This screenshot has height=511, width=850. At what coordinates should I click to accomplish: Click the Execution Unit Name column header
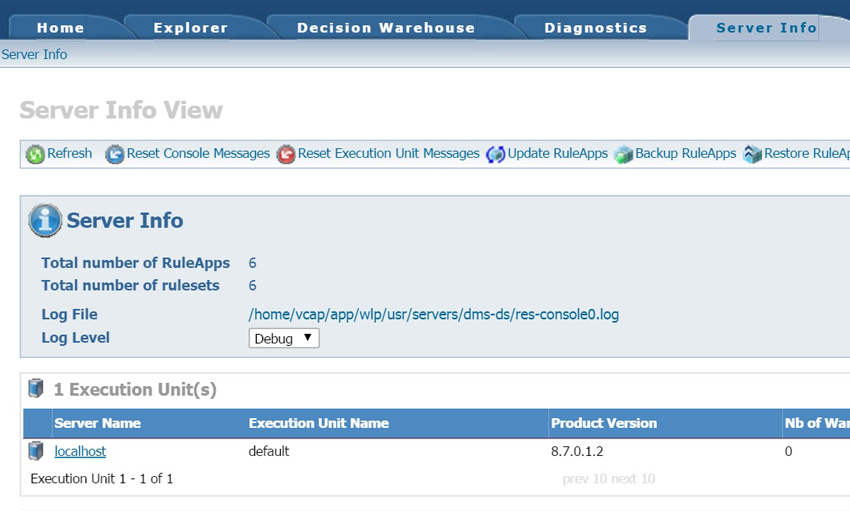(319, 423)
